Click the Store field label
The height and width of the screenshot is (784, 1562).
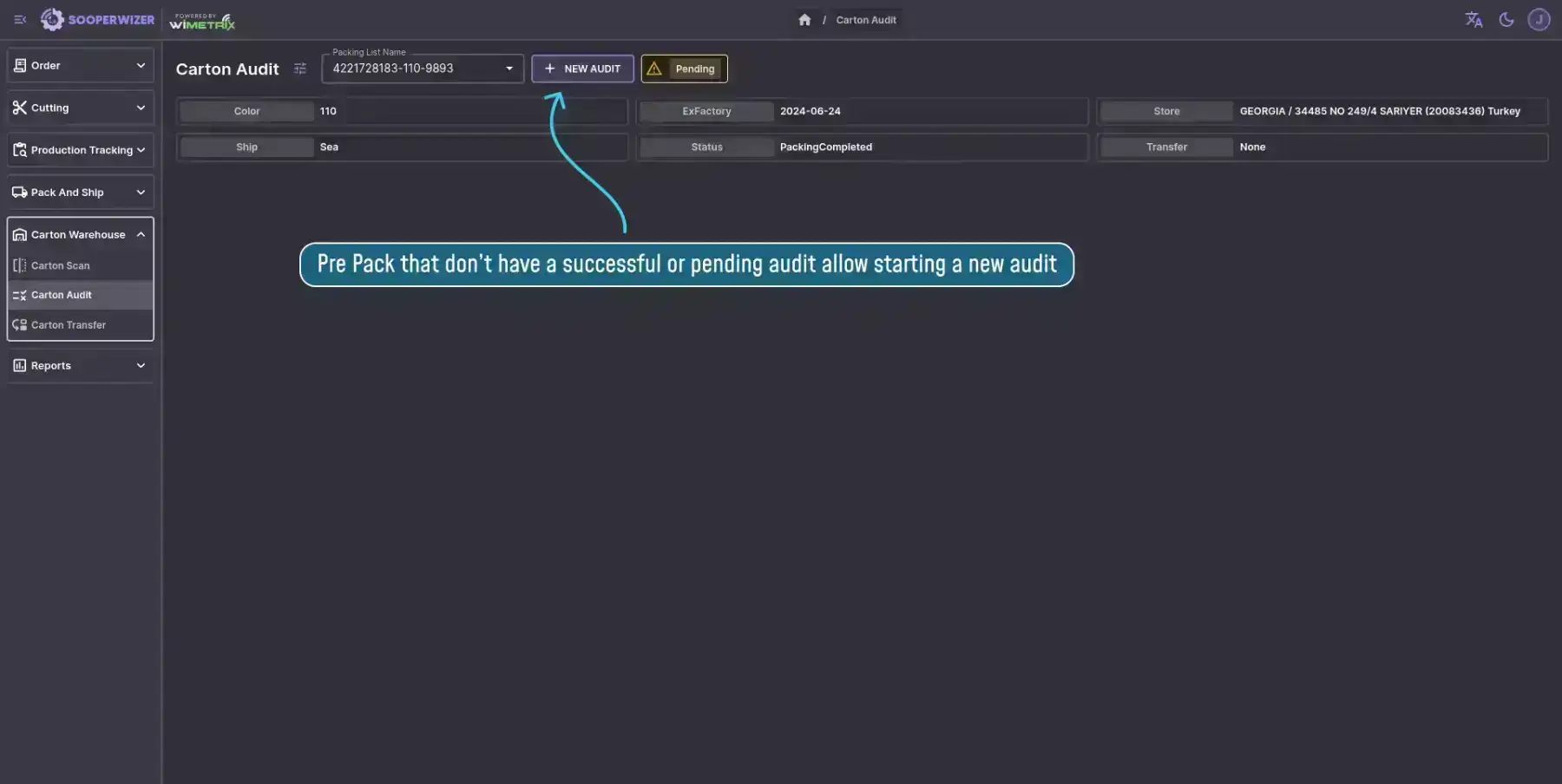tap(1166, 111)
